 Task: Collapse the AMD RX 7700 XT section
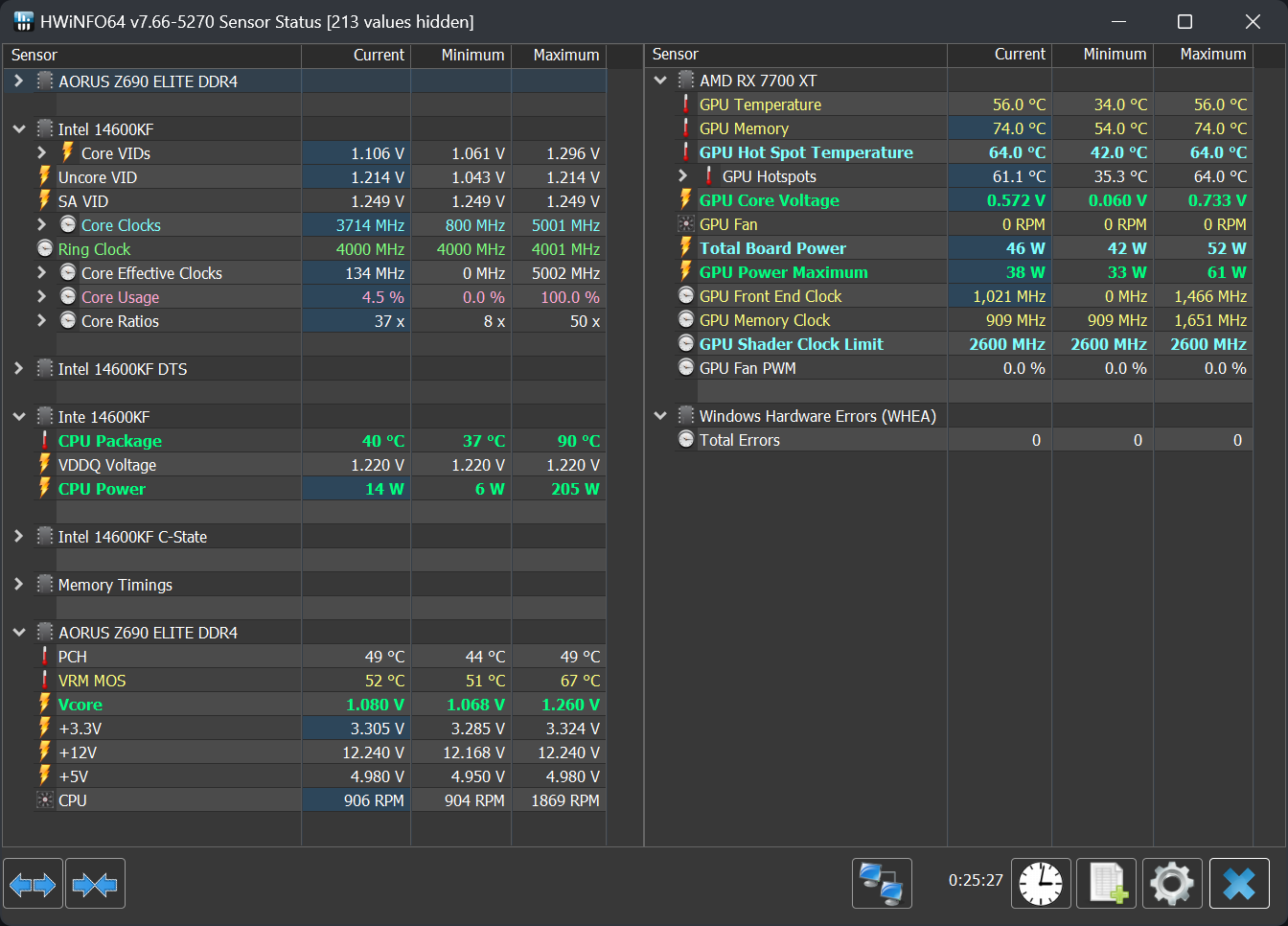pyautogui.click(x=660, y=81)
